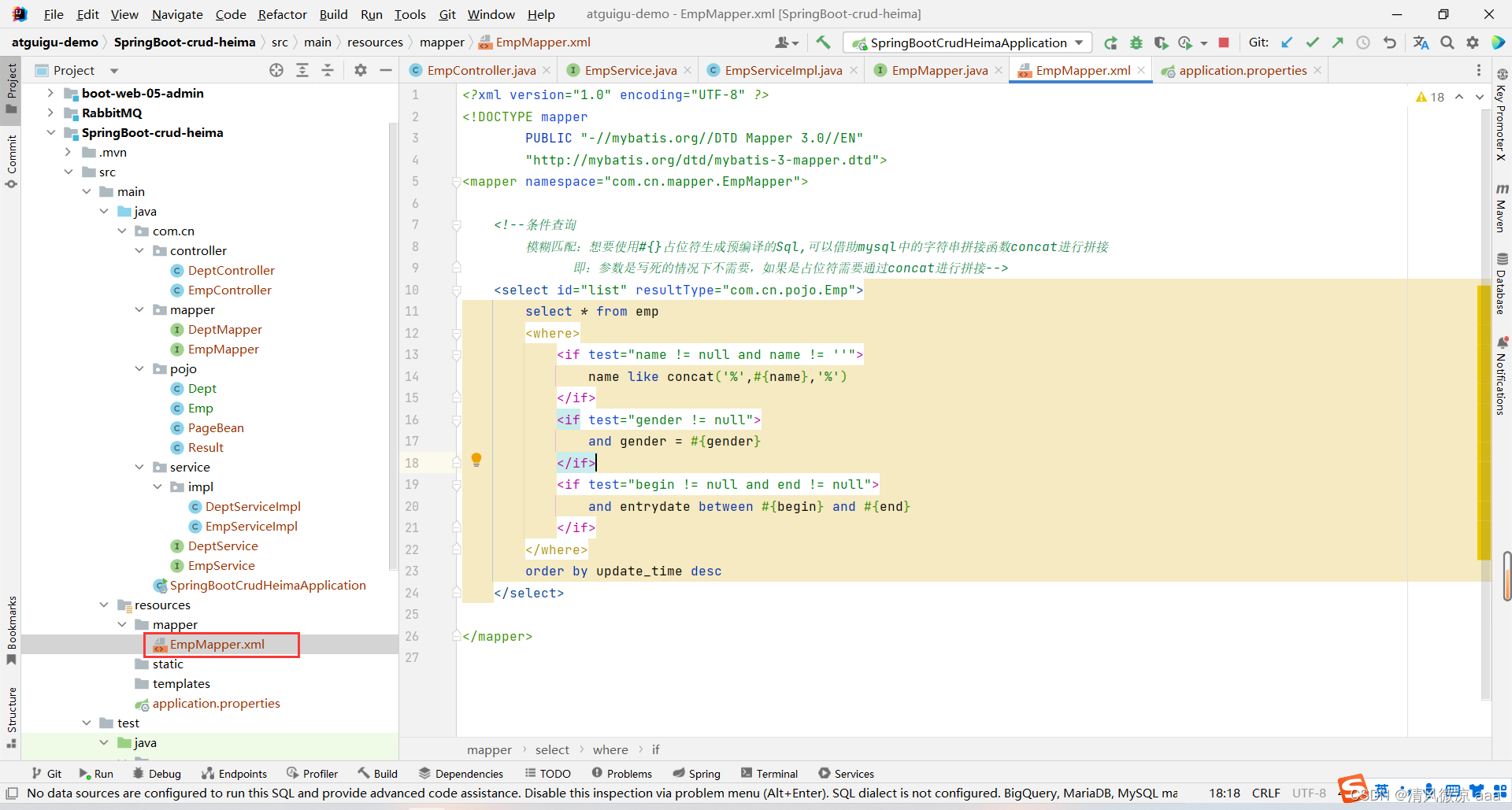Image resolution: width=1512 pixels, height=810 pixels.
Task: Open the Navigate menu
Action: (x=177, y=14)
